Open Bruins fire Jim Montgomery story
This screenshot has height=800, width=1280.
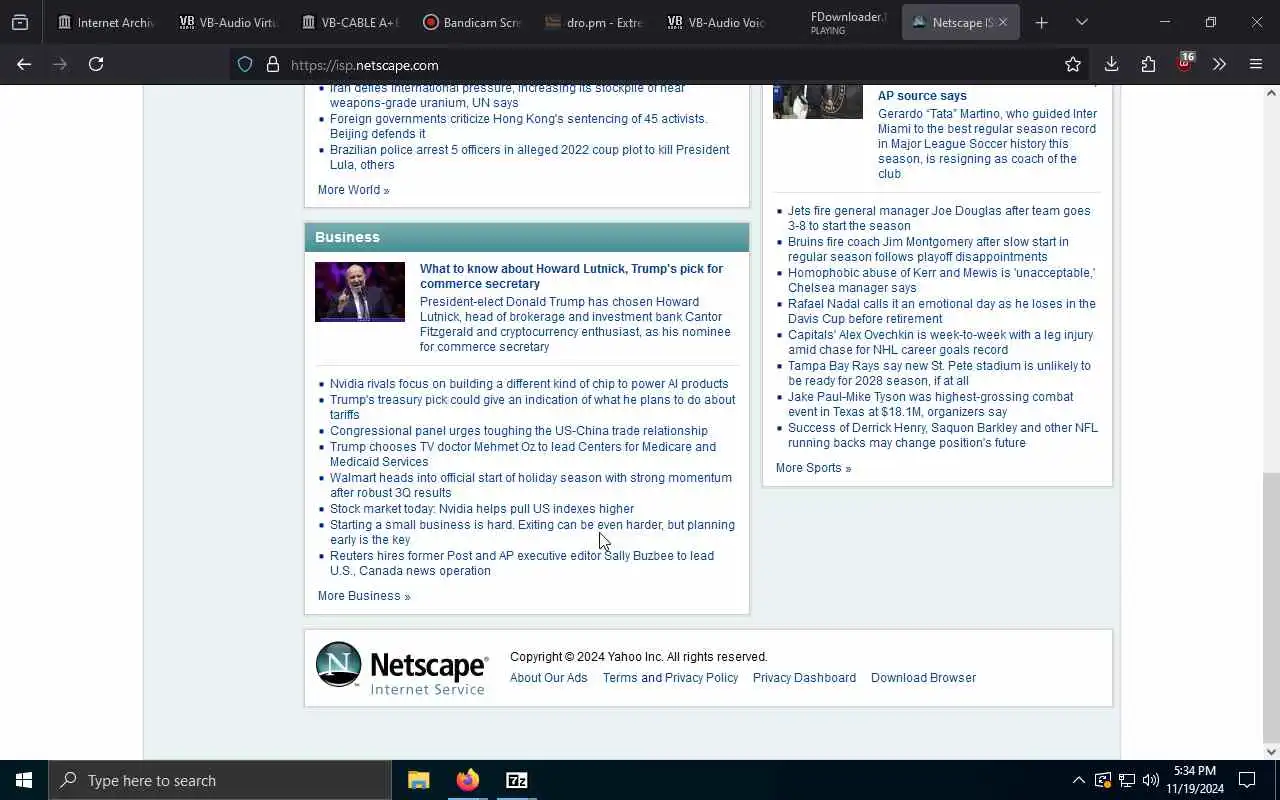pos(928,249)
